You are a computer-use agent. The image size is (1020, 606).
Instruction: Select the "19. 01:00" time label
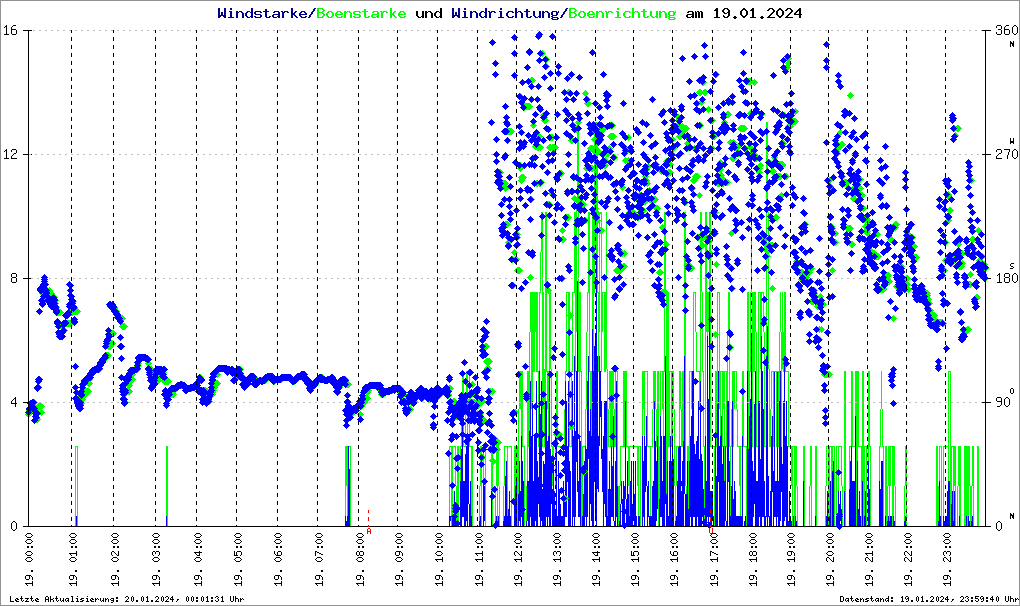tap(73, 559)
